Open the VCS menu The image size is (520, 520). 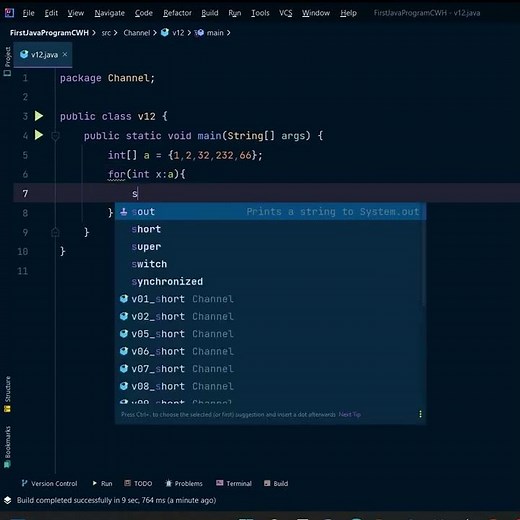tap(285, 13)
